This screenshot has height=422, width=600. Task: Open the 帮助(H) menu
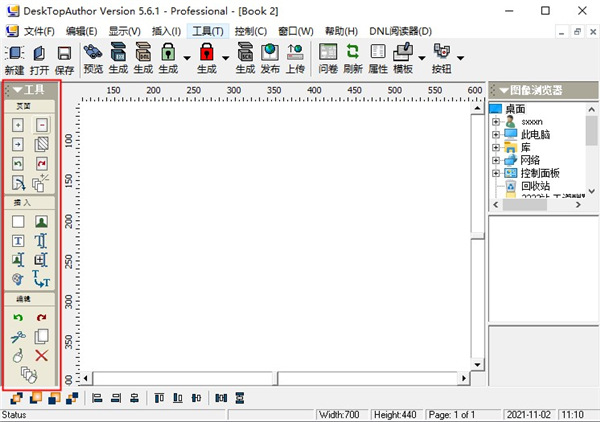point(341,31)
